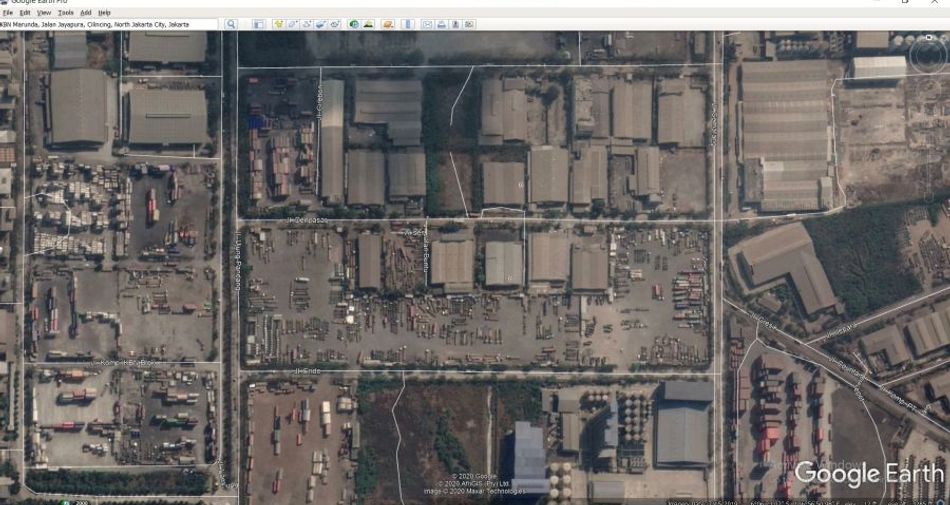Screen dimensions: 950x505
Task: View this location in Google Maps
Action: pyautogui.click(x=470, y=24)
